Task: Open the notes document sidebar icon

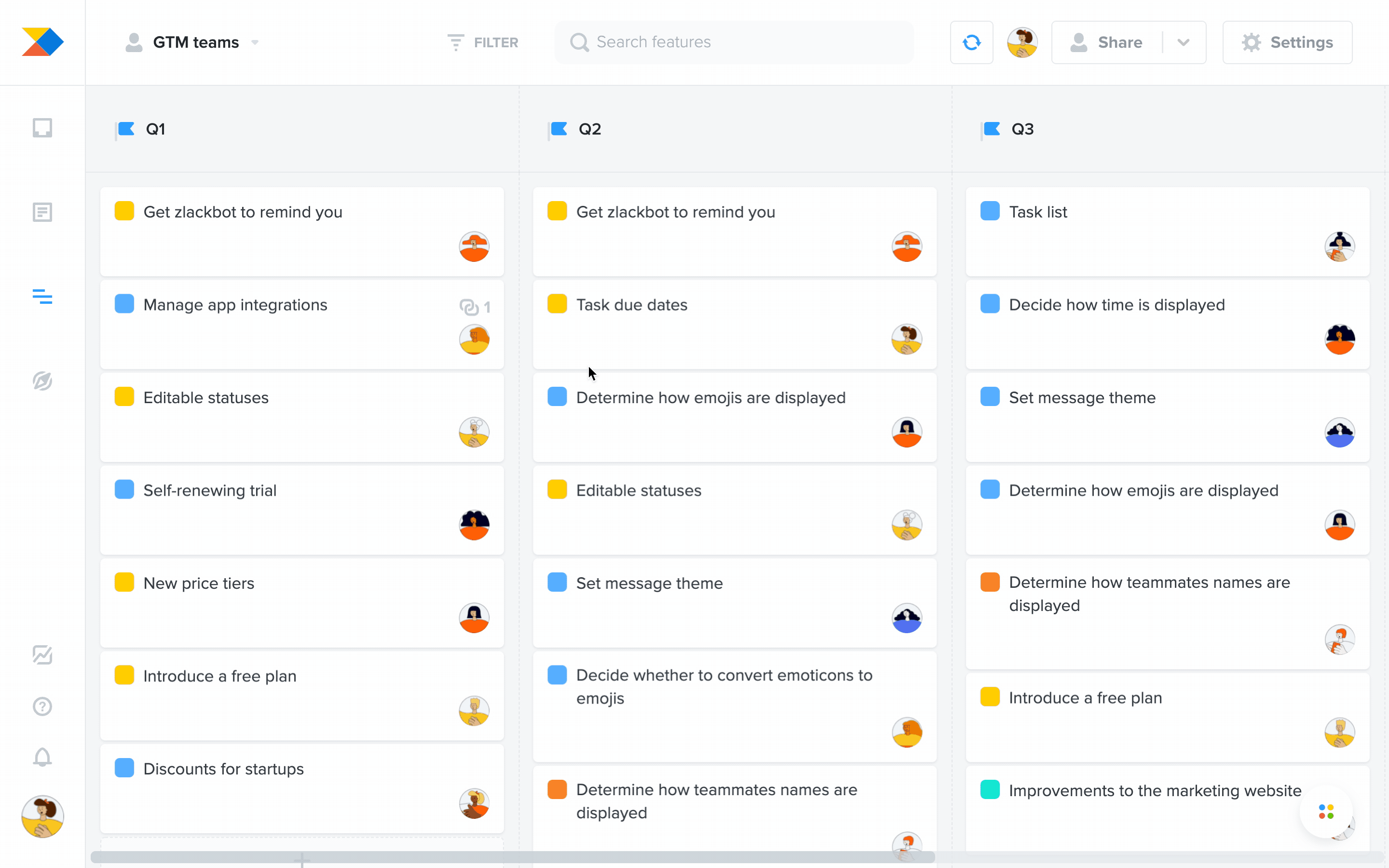Action: point(42,212)
